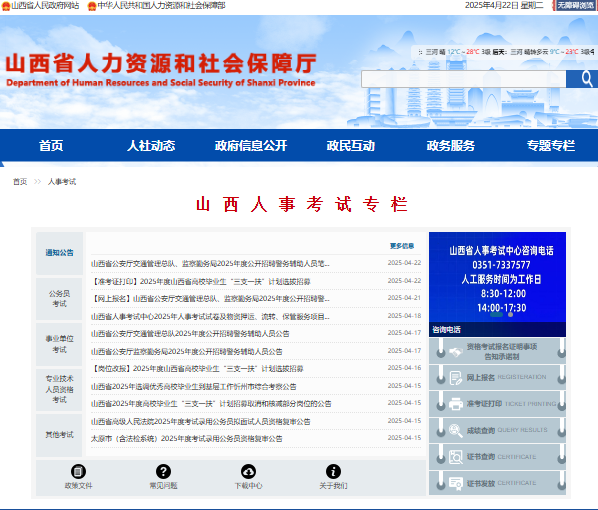The image size is (598, 510).
Task: Open the 人社动态 navigation menu
Action: coord(151,145)
